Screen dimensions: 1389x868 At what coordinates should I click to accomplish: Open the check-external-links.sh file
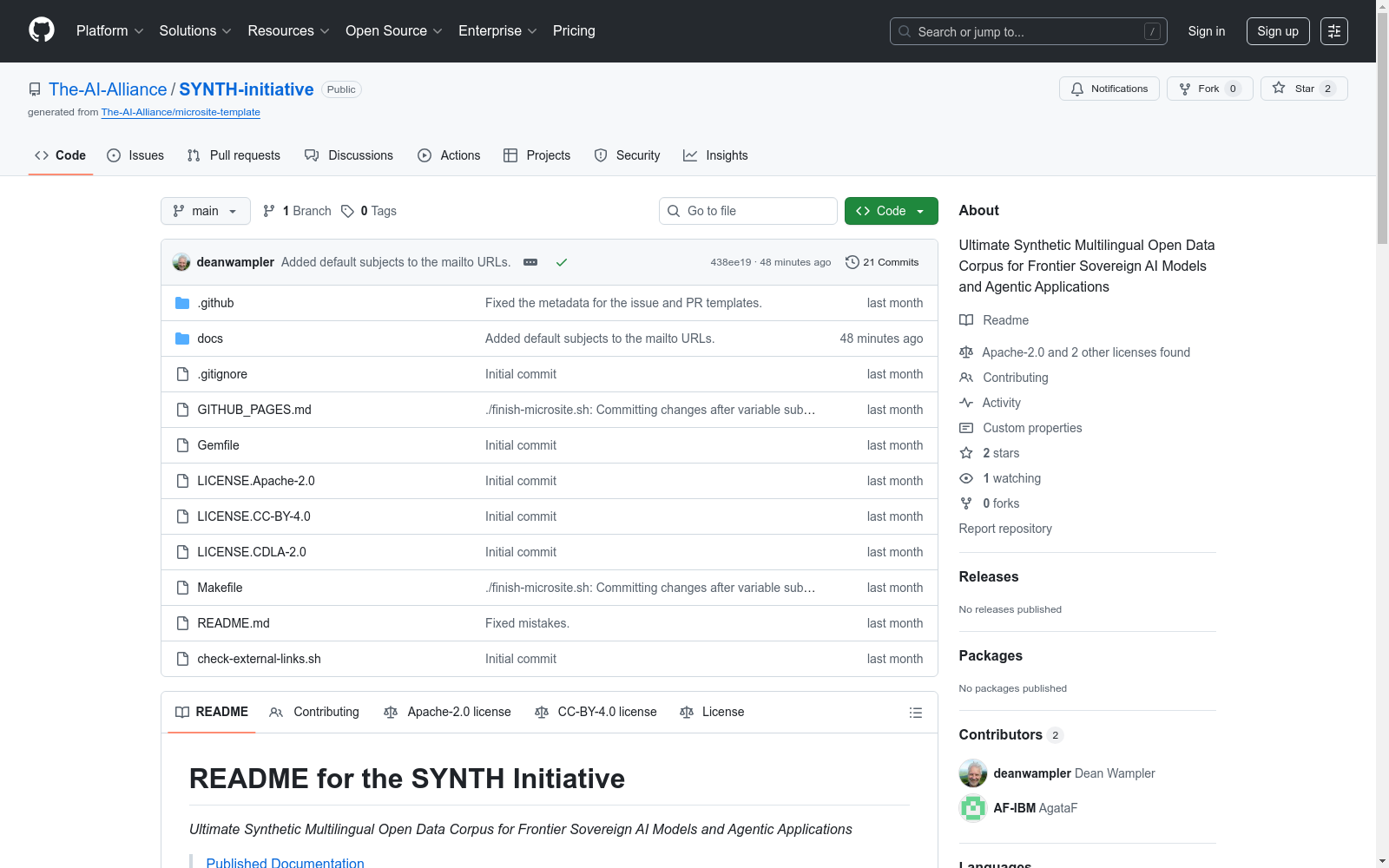pos(259,659)
